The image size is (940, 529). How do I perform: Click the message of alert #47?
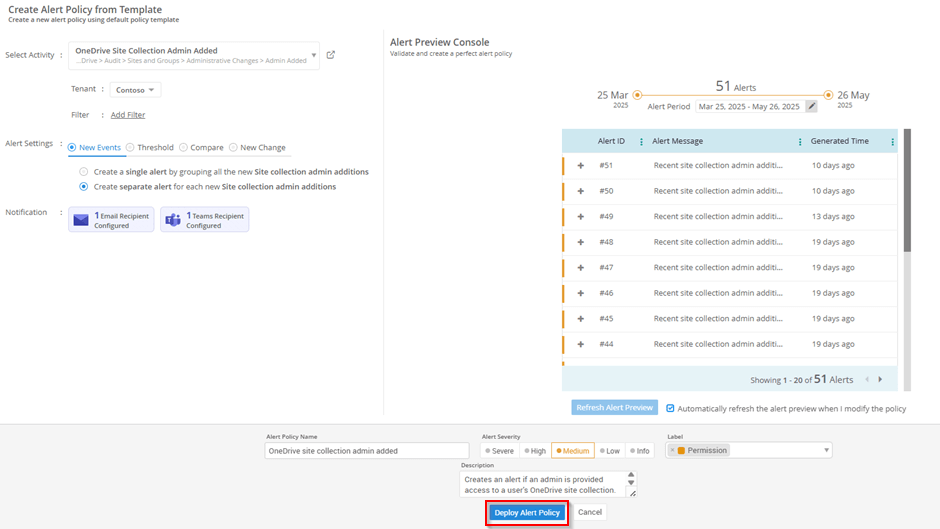click(x=718, y=267)
